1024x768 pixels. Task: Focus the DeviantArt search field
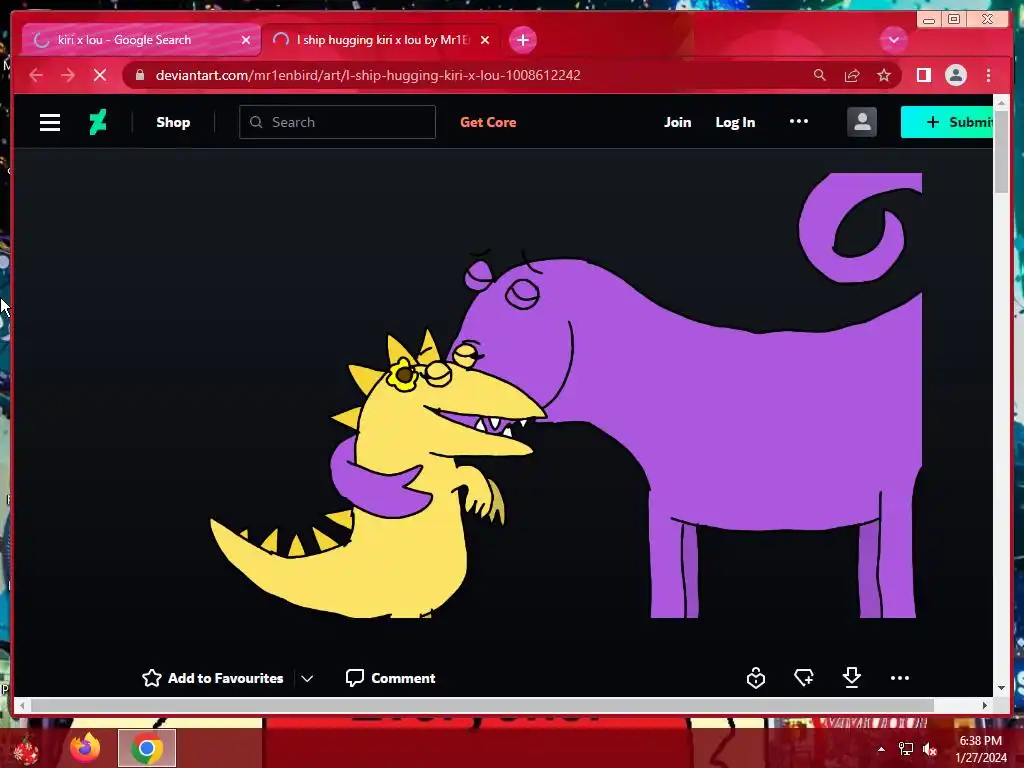point(337,122)
